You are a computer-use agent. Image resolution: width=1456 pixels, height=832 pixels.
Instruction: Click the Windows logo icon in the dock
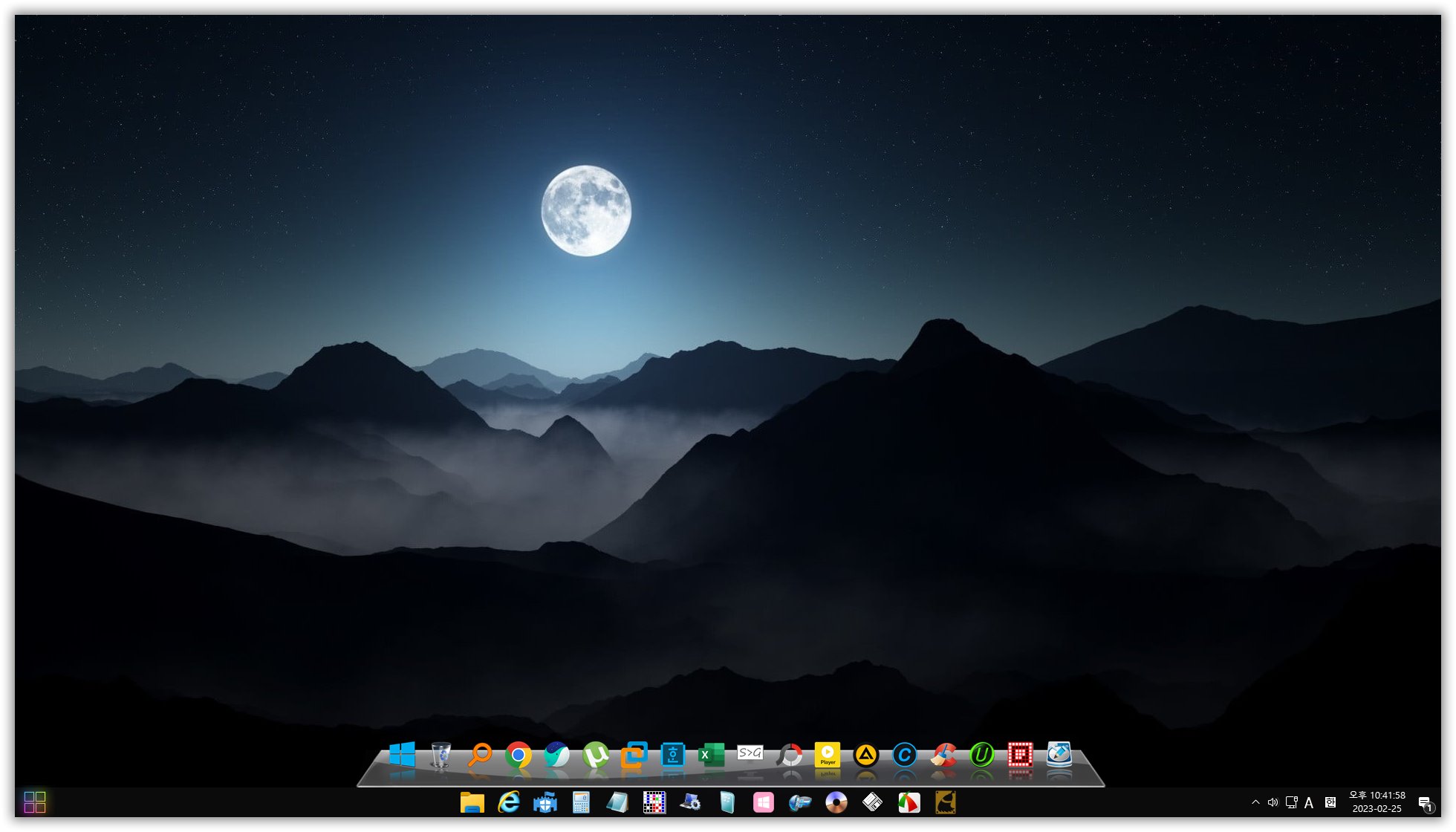pyautogui.click(x=402, y=755)
